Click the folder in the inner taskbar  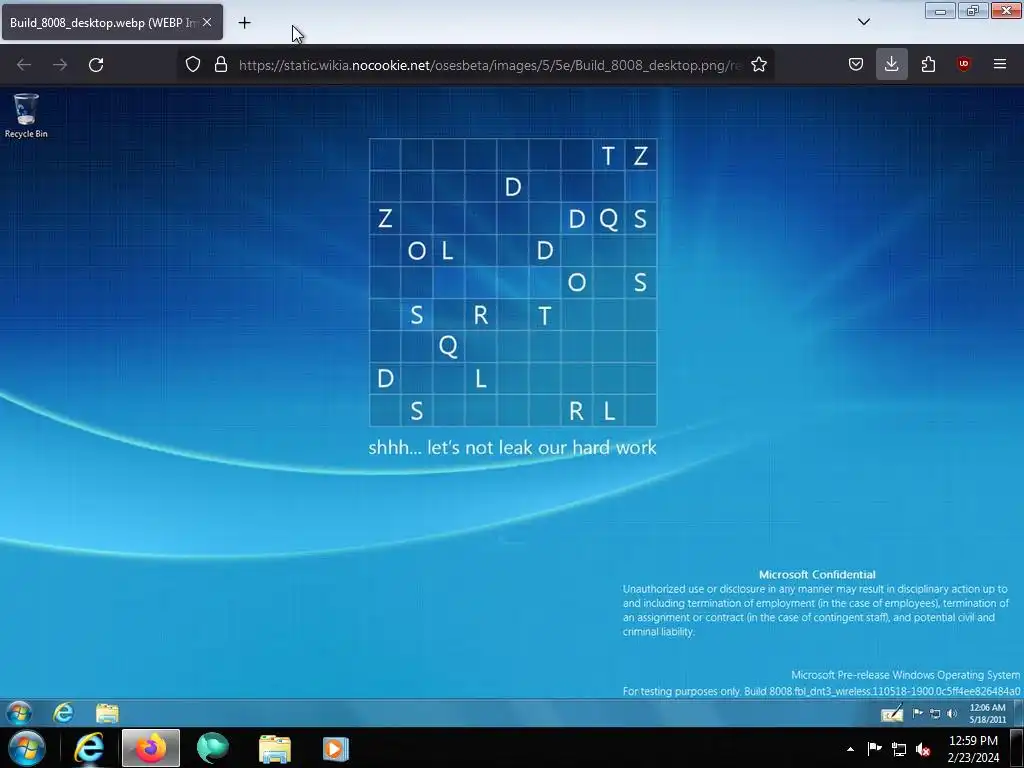pyautogui.click(x=107, y=712)
